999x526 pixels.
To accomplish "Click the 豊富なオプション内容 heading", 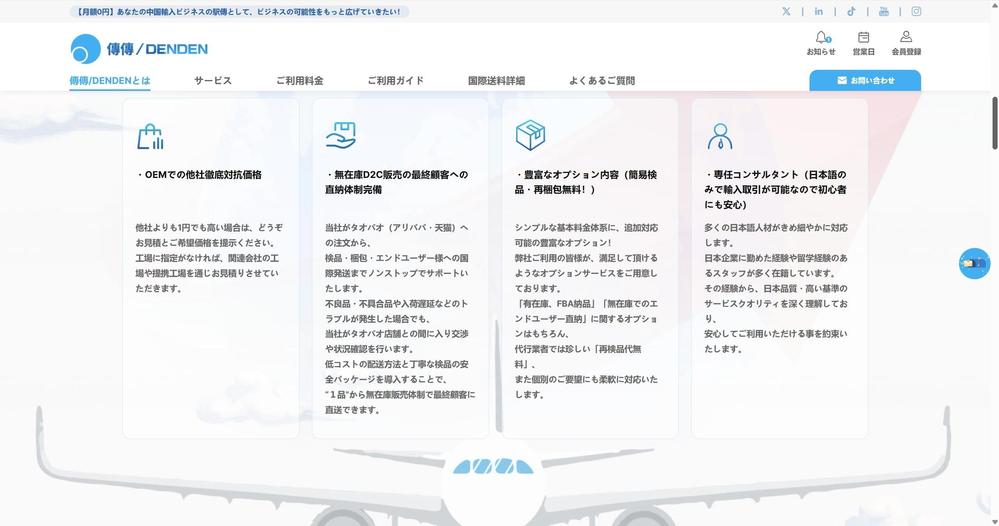I will tap(586, 182).
